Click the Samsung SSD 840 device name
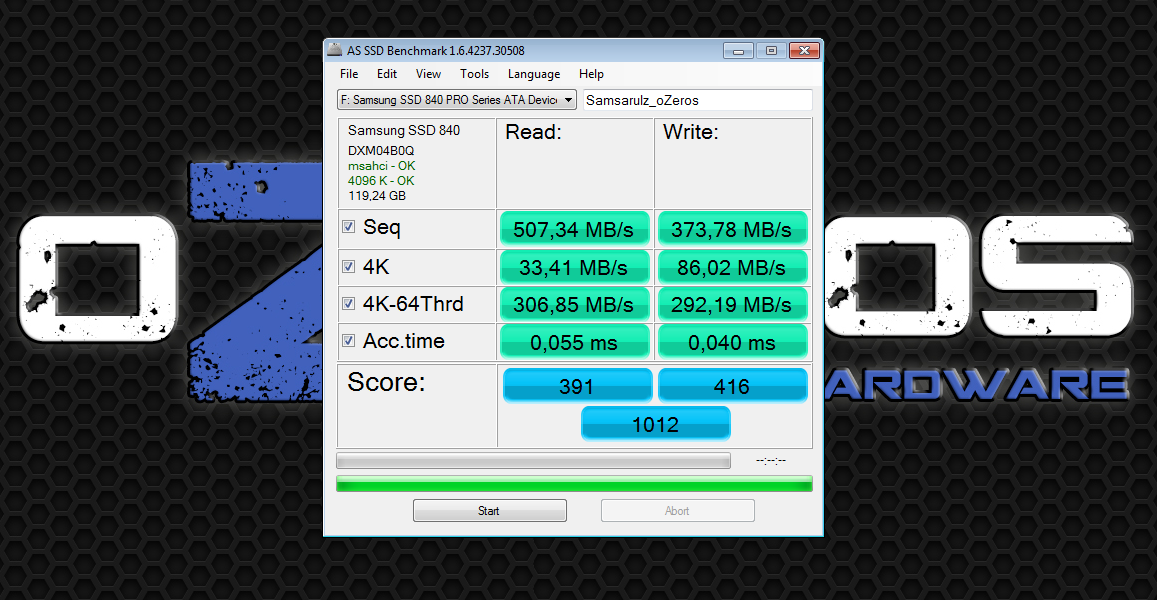This screenshot has width=1157, height=600. tap(404, 131)
